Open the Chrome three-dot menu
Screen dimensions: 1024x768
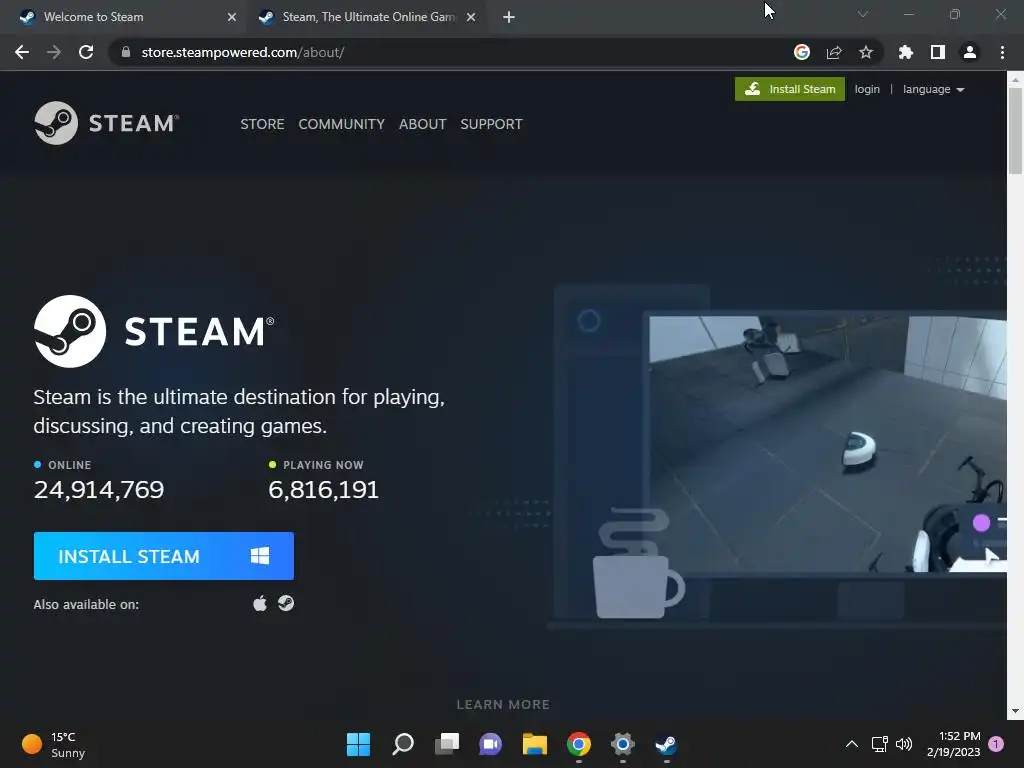(x=1002, y=52)
